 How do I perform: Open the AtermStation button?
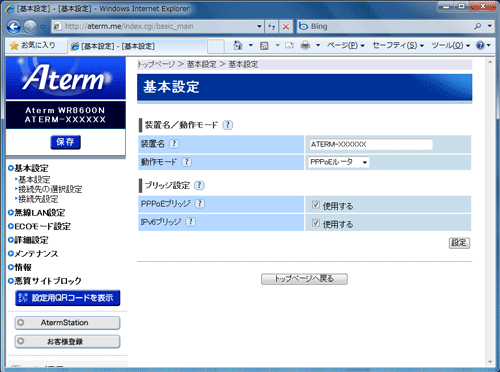click(67, 323)
